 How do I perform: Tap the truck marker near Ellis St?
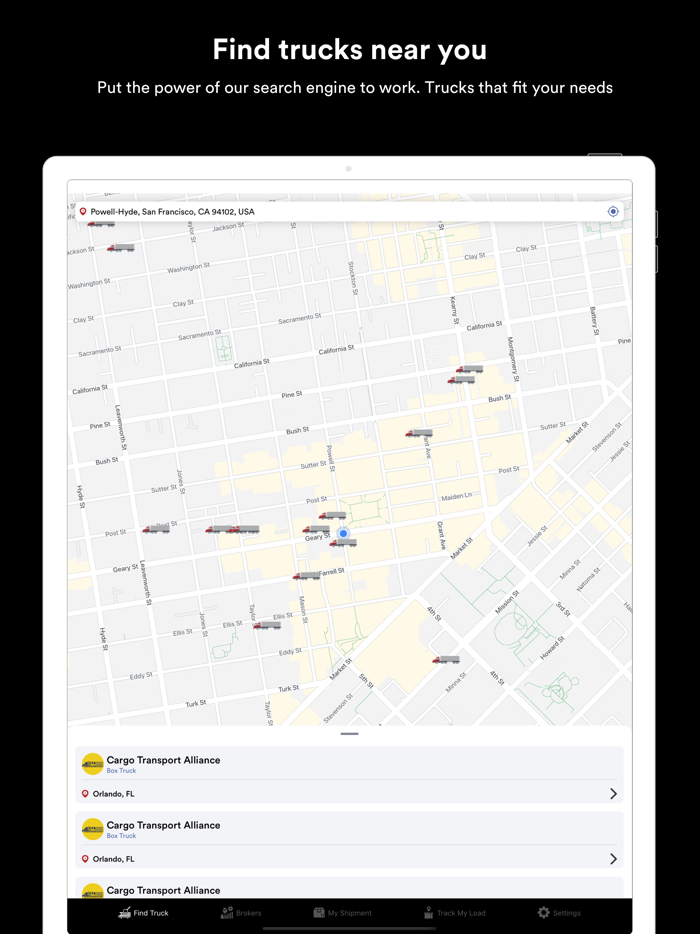(267, 625)
